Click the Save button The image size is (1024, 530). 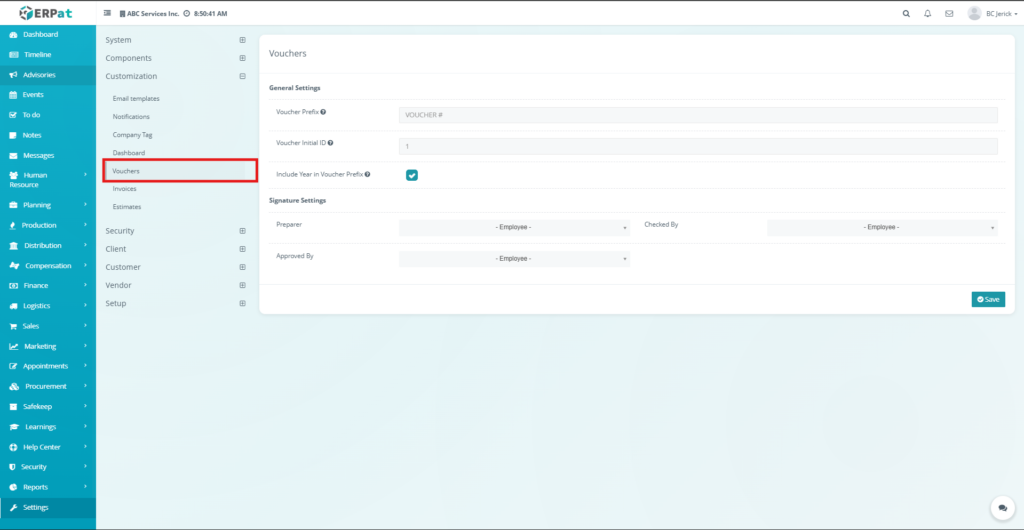pyautogui.click(x=988, y=299)
